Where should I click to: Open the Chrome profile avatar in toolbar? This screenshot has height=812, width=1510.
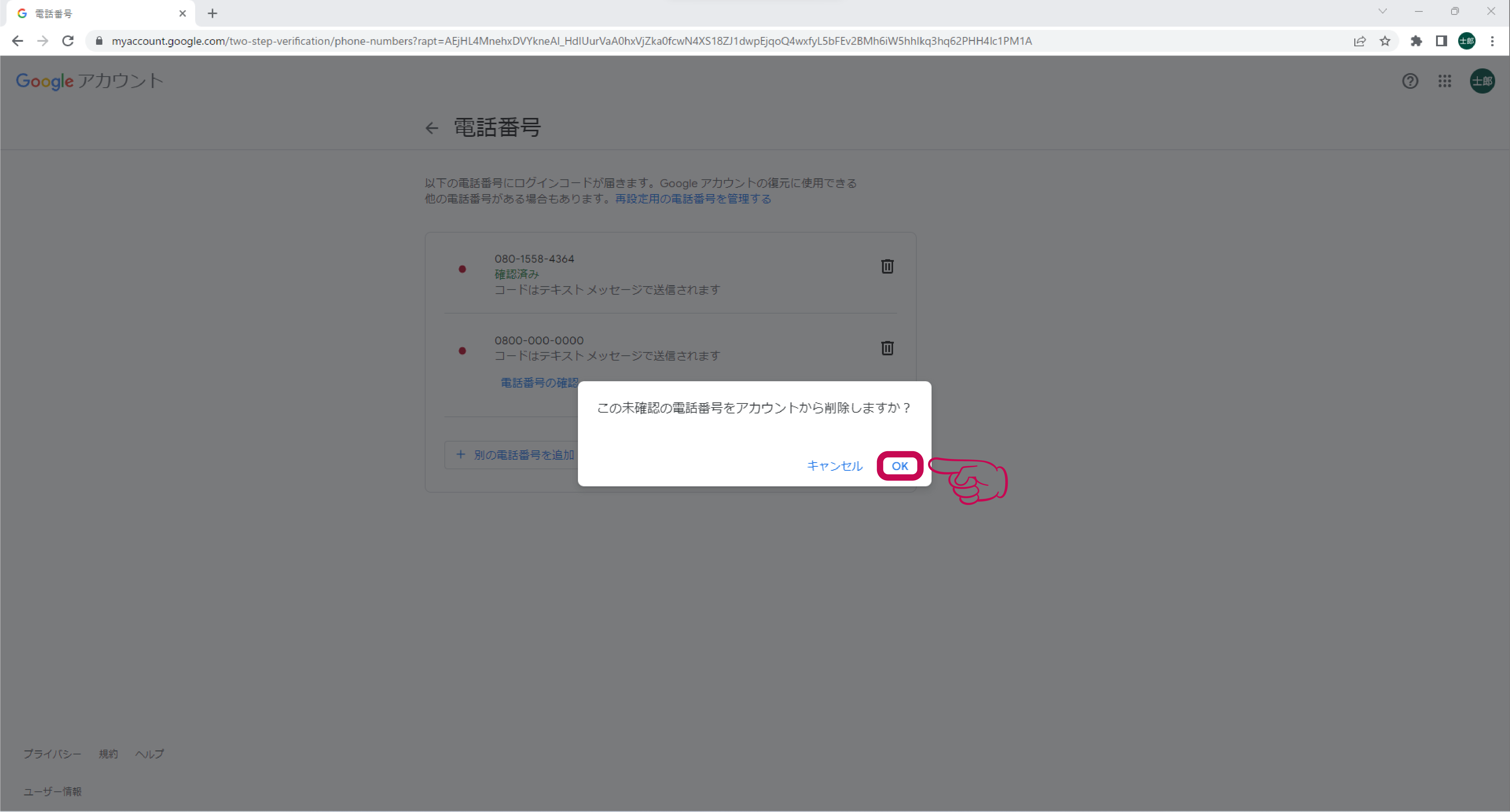(x=1467, y=41)
